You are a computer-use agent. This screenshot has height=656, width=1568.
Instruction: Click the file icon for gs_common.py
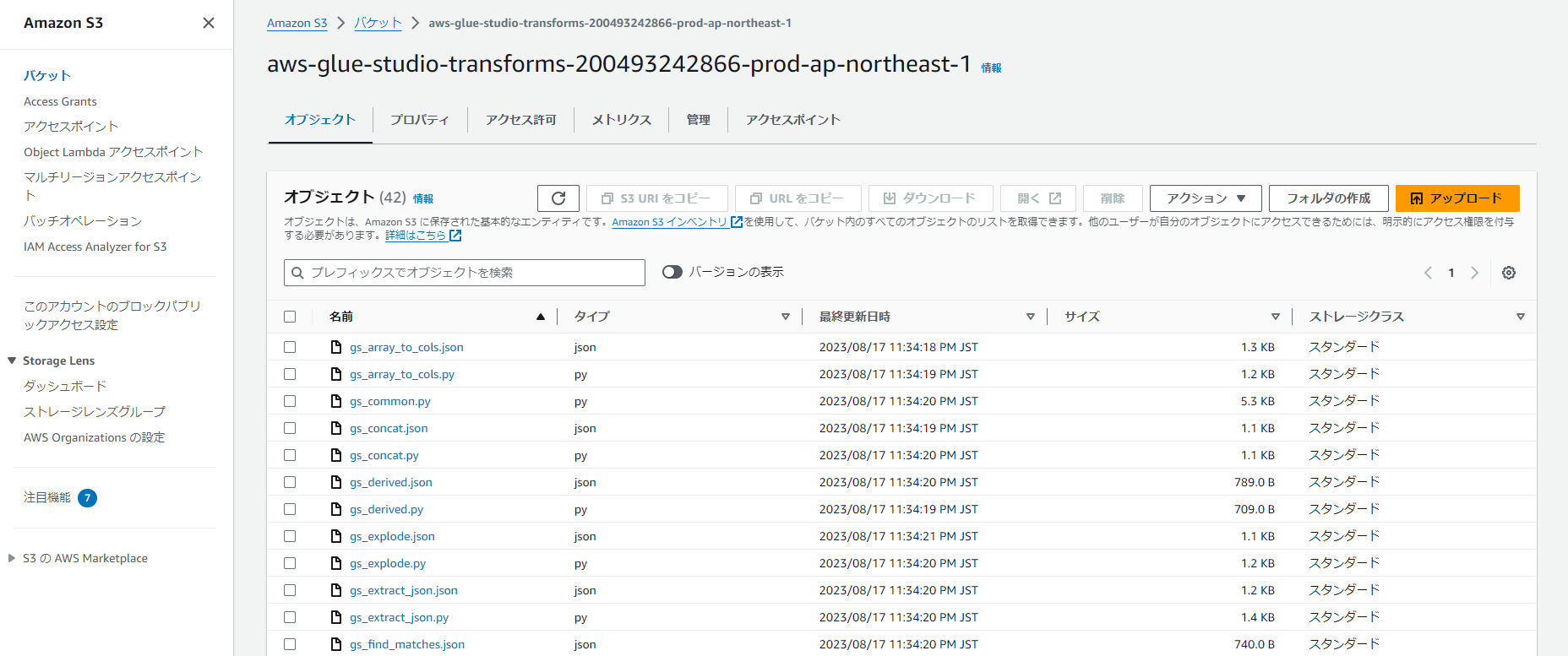click(336, 401)
